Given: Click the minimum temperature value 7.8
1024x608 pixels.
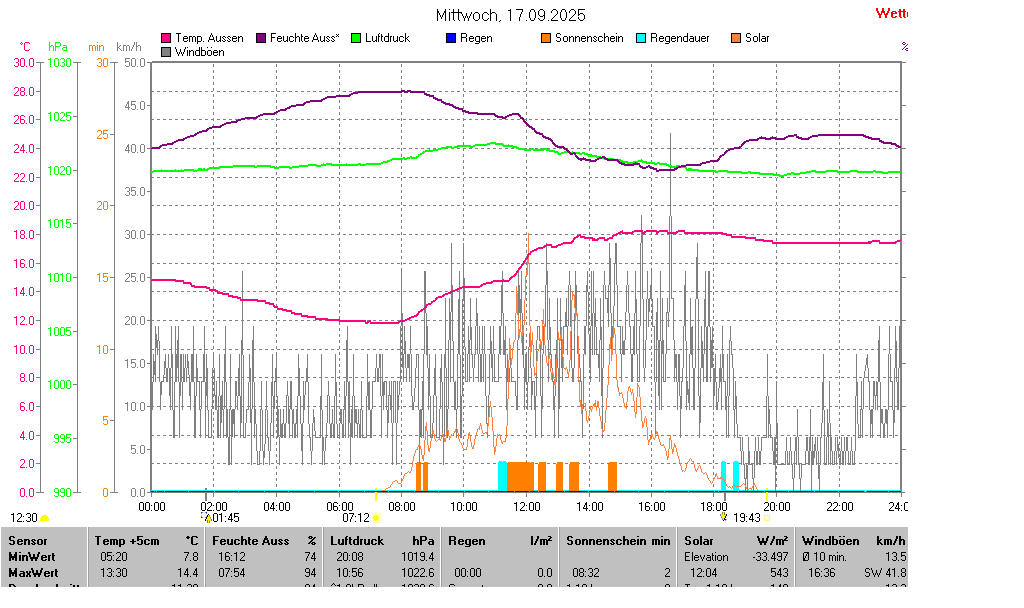Looking at the screenshot, I should click(x=191, y=557).
